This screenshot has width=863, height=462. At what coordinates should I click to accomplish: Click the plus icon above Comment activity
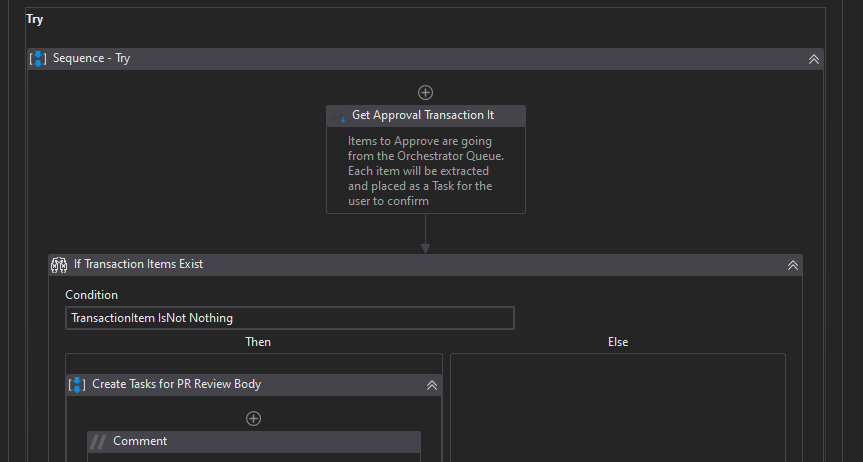point(254,418)
